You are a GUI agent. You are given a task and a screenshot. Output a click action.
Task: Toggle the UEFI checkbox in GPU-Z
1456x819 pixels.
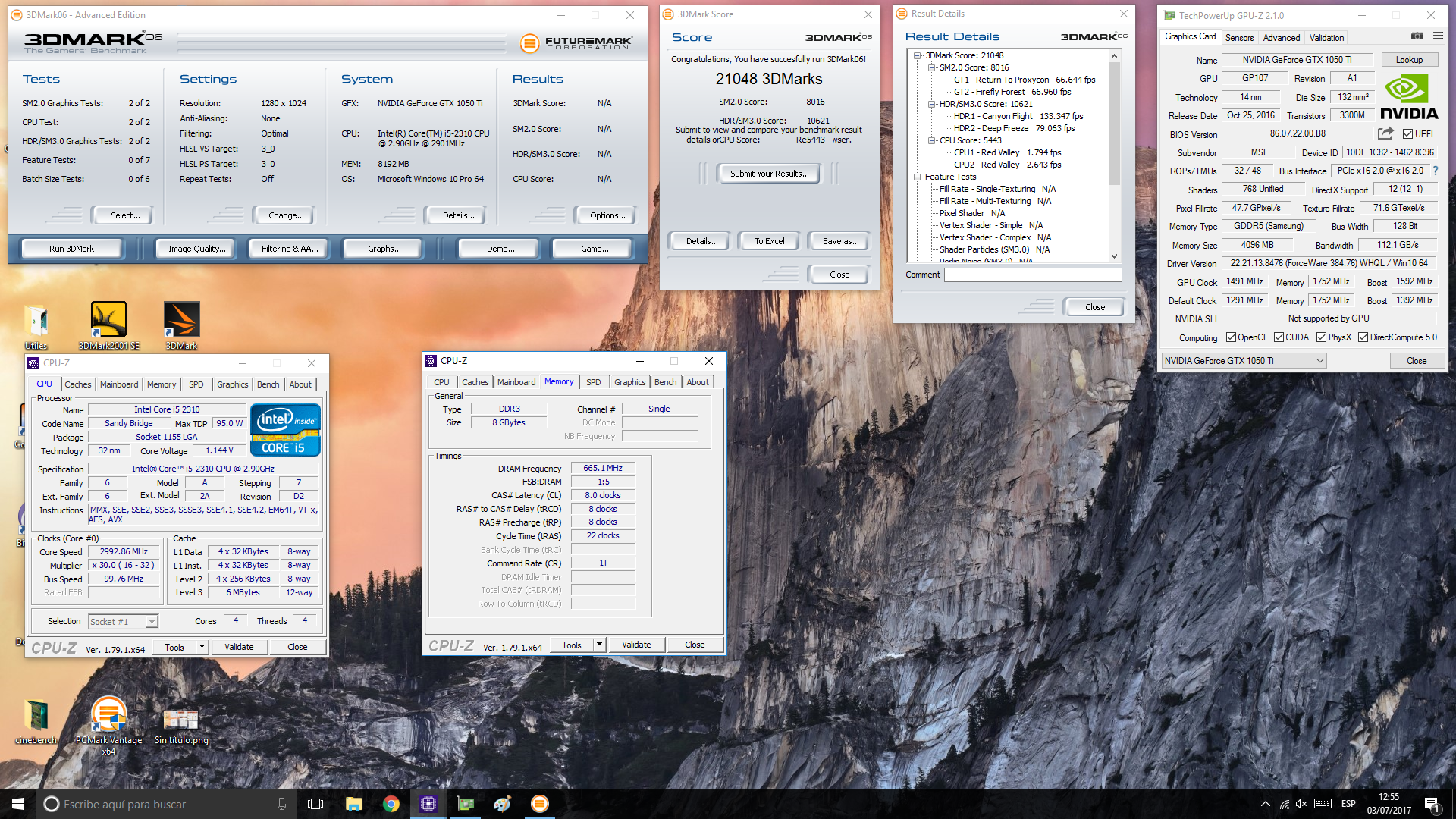[1407, 134]
